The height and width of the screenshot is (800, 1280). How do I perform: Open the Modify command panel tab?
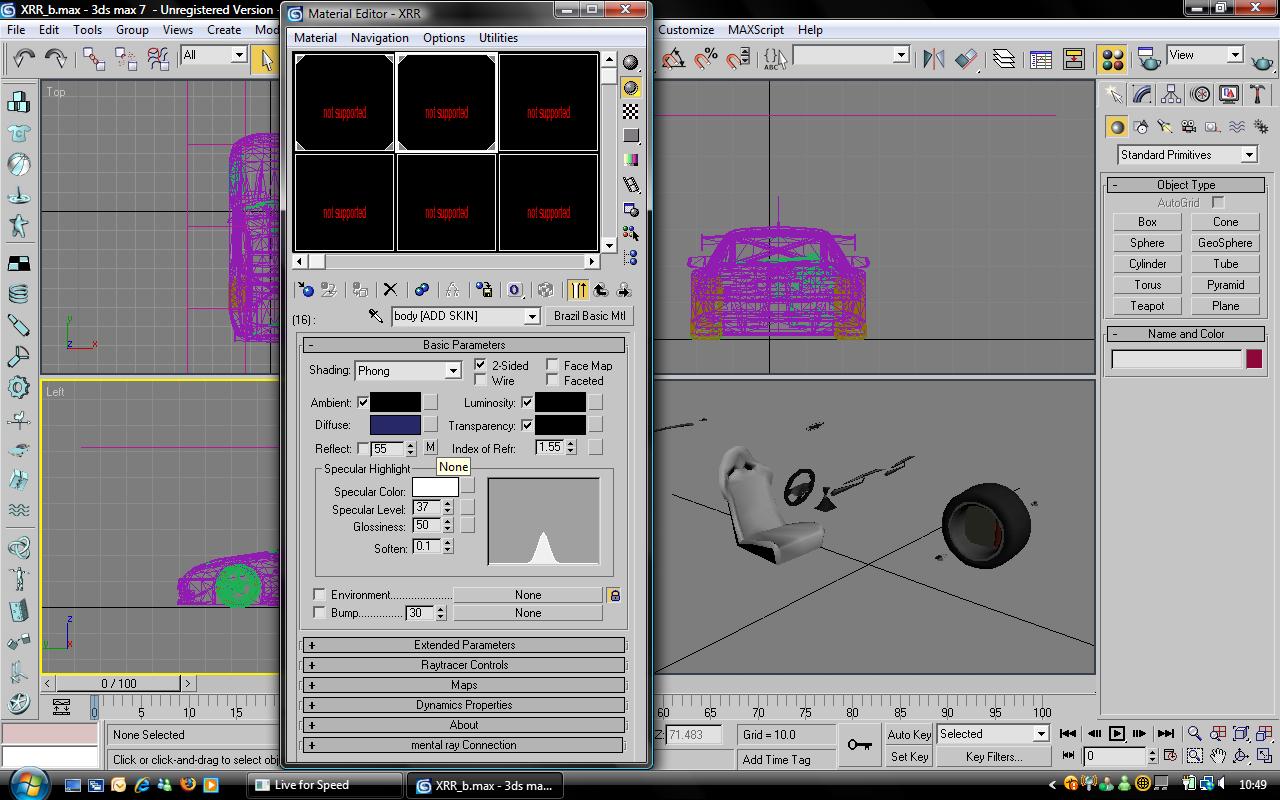[1142, 94]
